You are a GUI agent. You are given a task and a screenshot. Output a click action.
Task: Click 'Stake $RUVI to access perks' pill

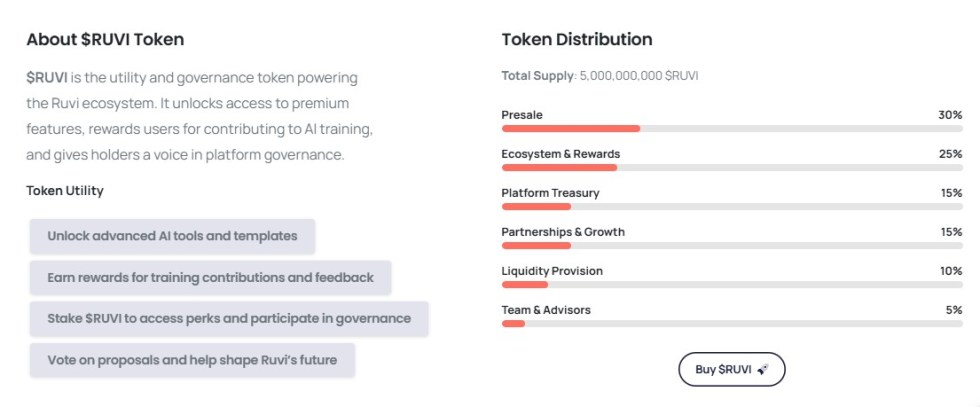pyautogui.click(x=229, y=318)
